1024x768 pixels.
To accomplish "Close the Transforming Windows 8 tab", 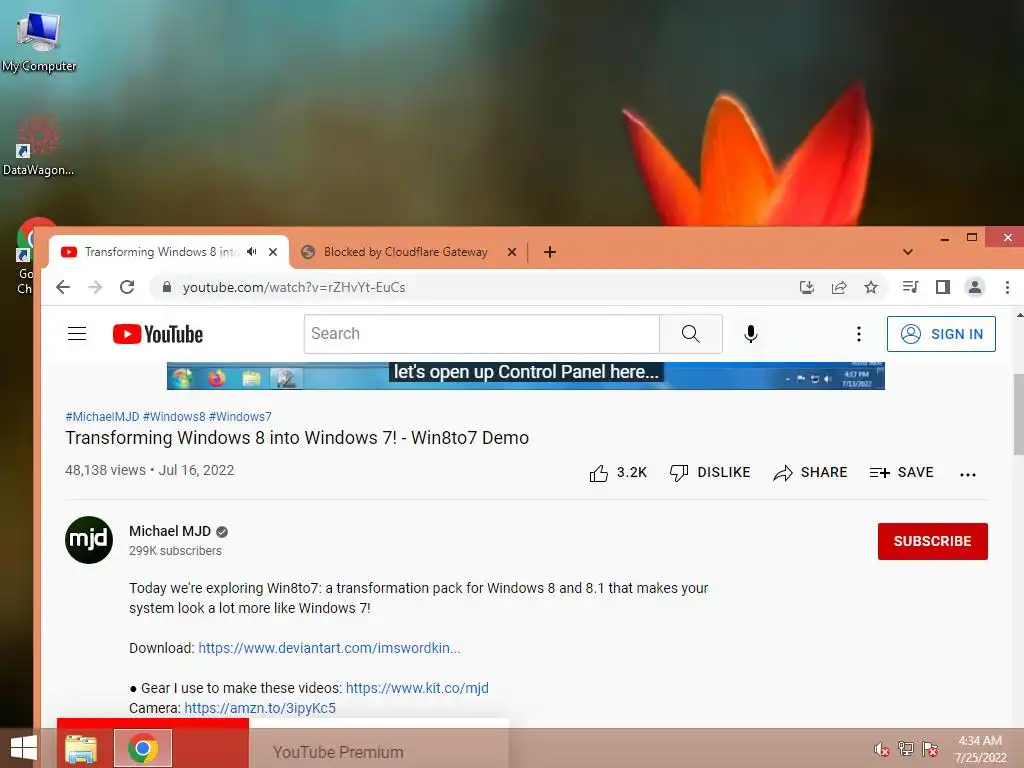I will click(273, 252).
